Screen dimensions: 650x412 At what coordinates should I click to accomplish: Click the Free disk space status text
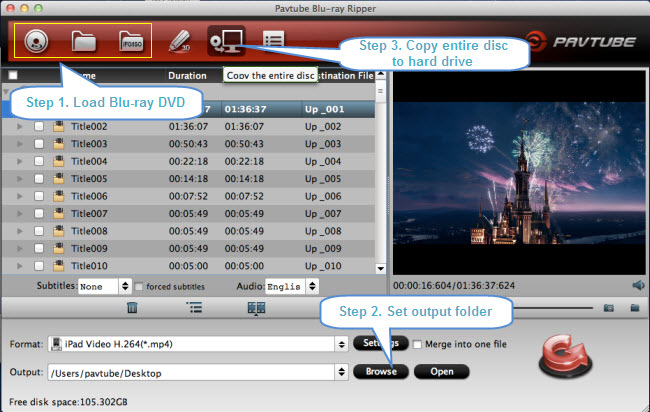point(68,402)
